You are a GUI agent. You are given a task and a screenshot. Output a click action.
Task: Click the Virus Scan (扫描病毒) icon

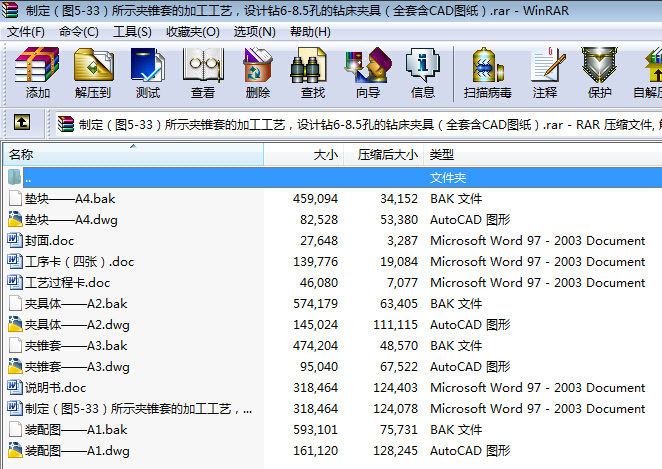click(488, 65)
